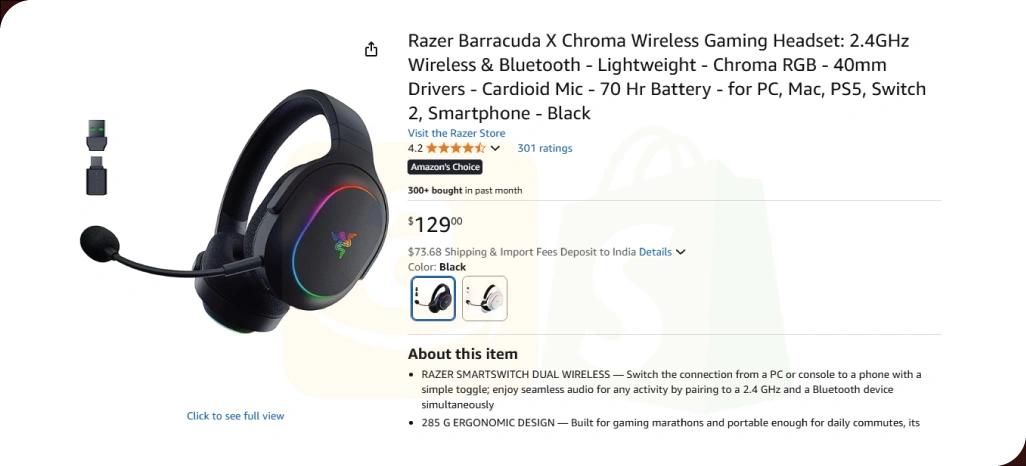Click the $129 price
The width and height of the screenshot is (1026, 466).
coord(436,224)
